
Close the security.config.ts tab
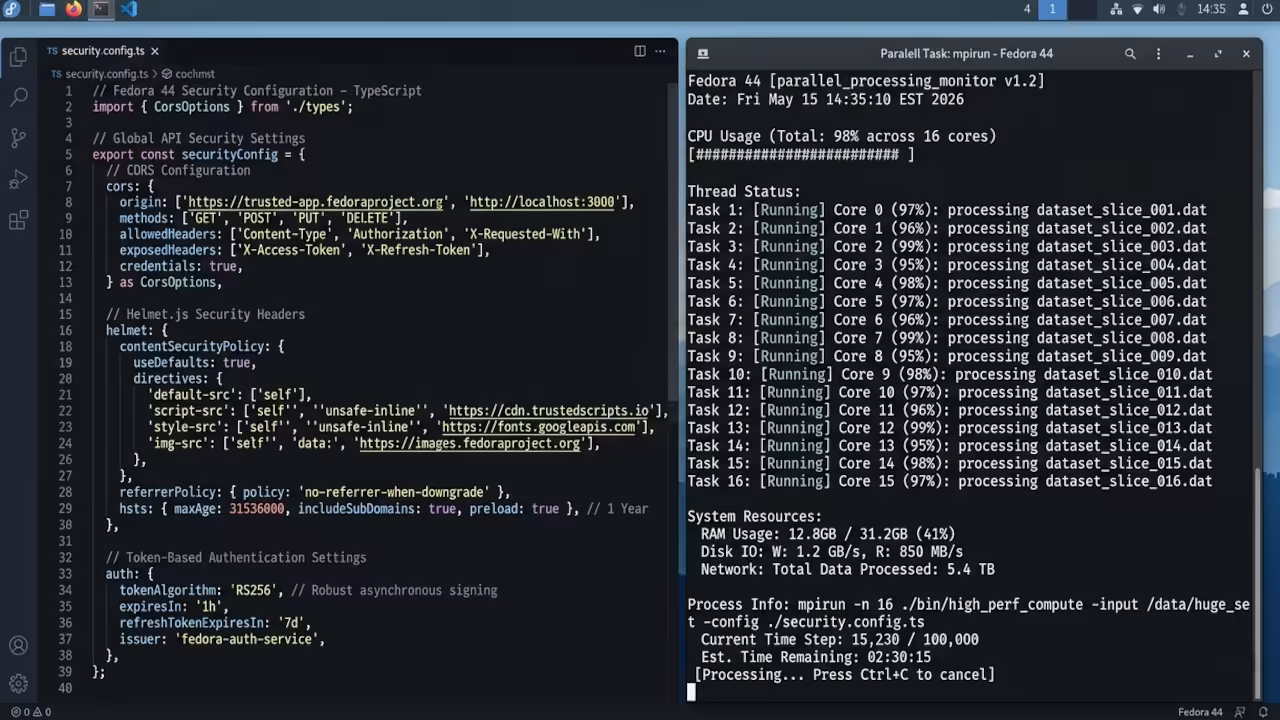pyautogui.click(x=155, y=51)
